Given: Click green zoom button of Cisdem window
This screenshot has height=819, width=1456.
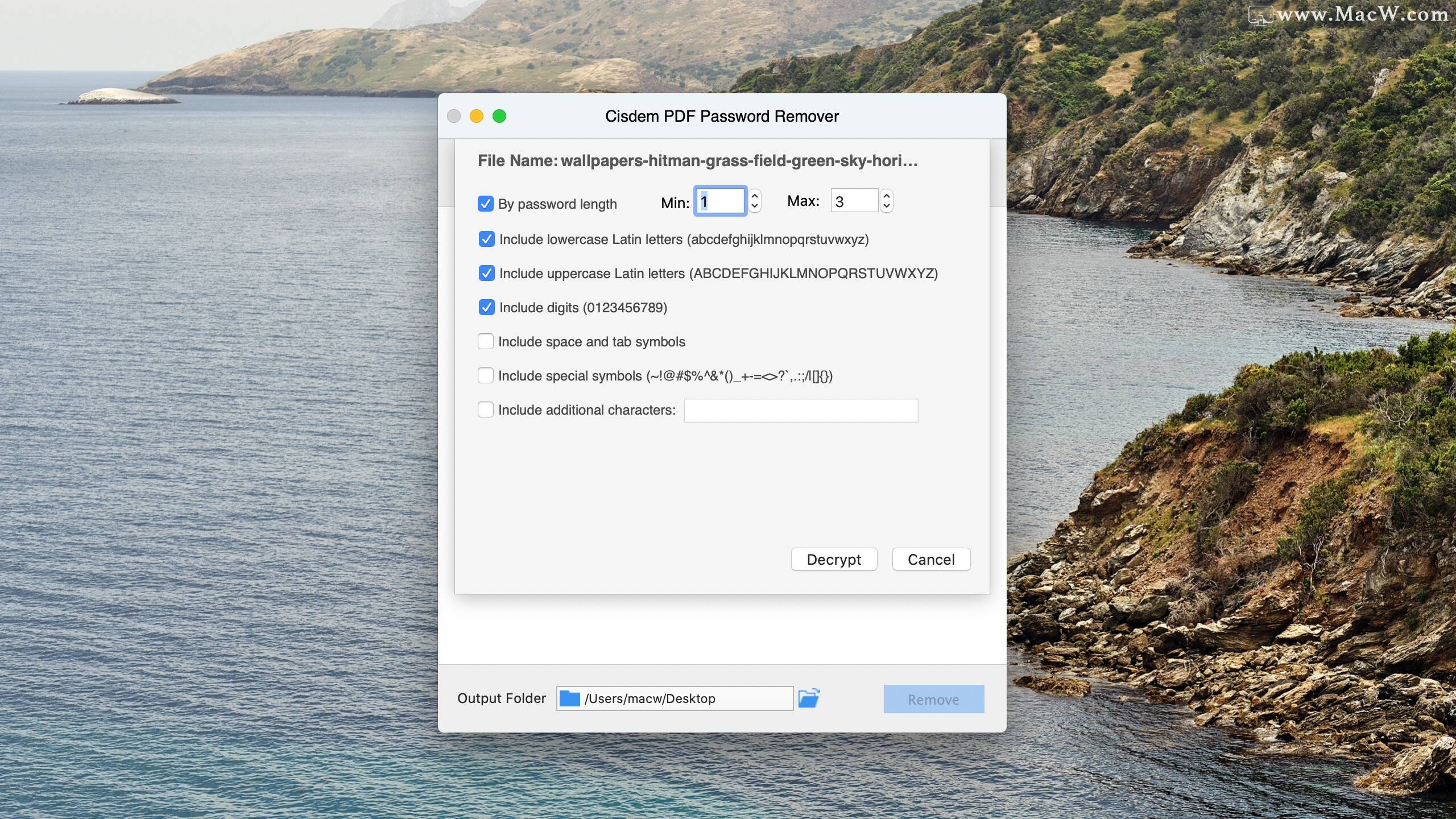Looking at the screenshot, I should tap(499, 116).
